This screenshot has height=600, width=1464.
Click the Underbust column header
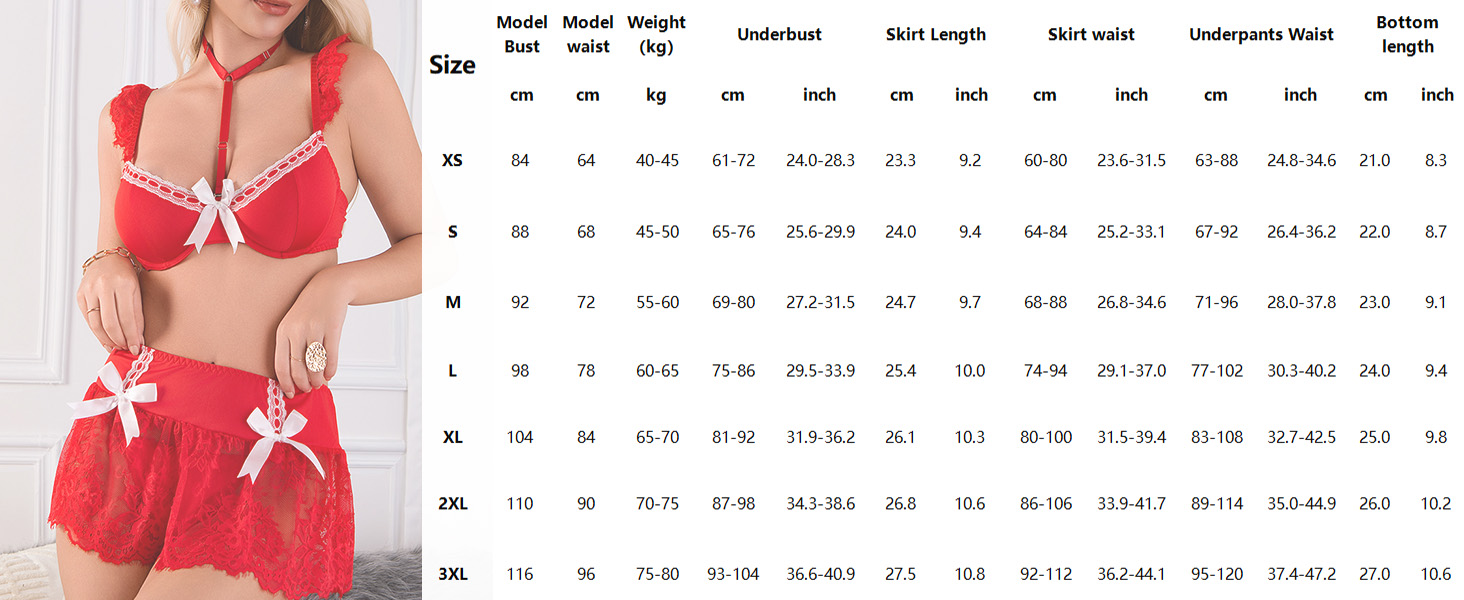pyautogui.click(x=779, y=35)
